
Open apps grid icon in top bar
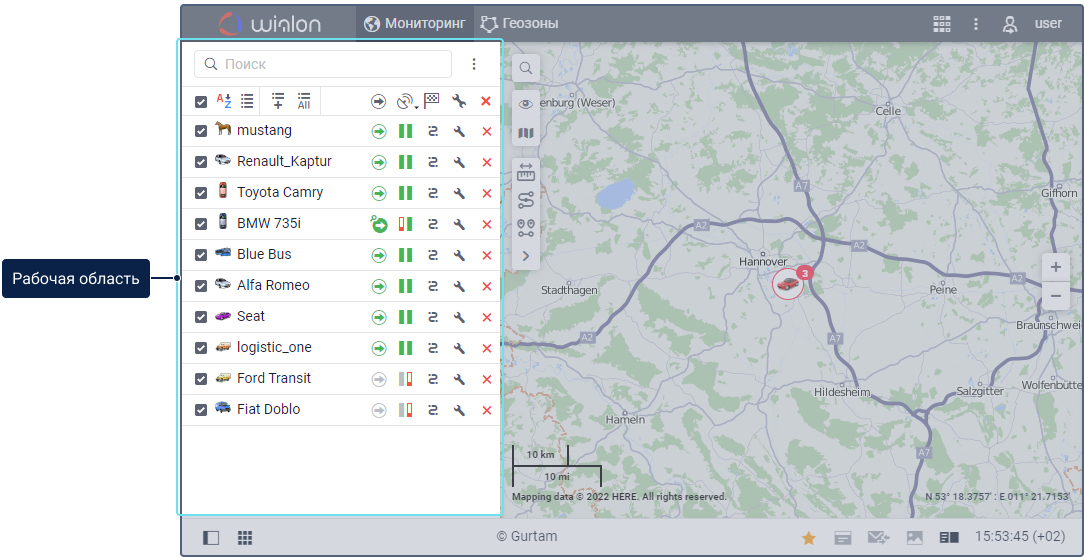tap(941, 24)
